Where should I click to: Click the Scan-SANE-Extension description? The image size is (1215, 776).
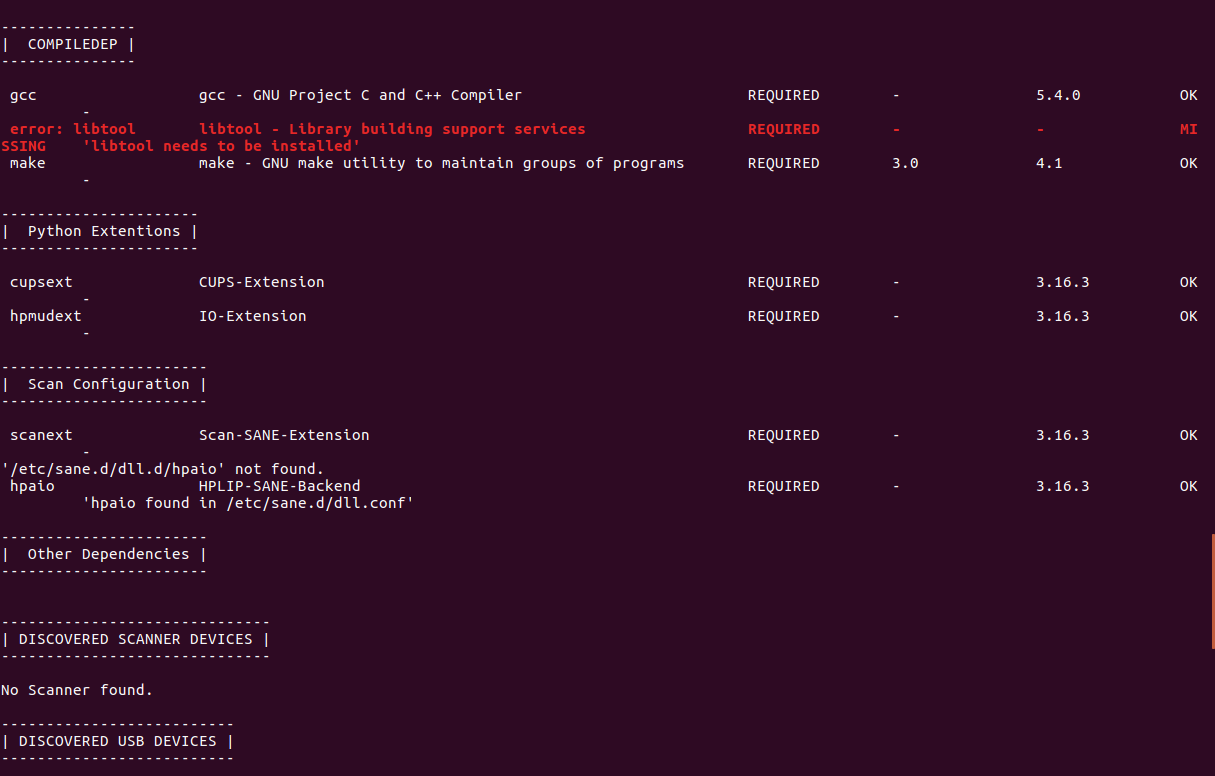(x=284, y=435)
